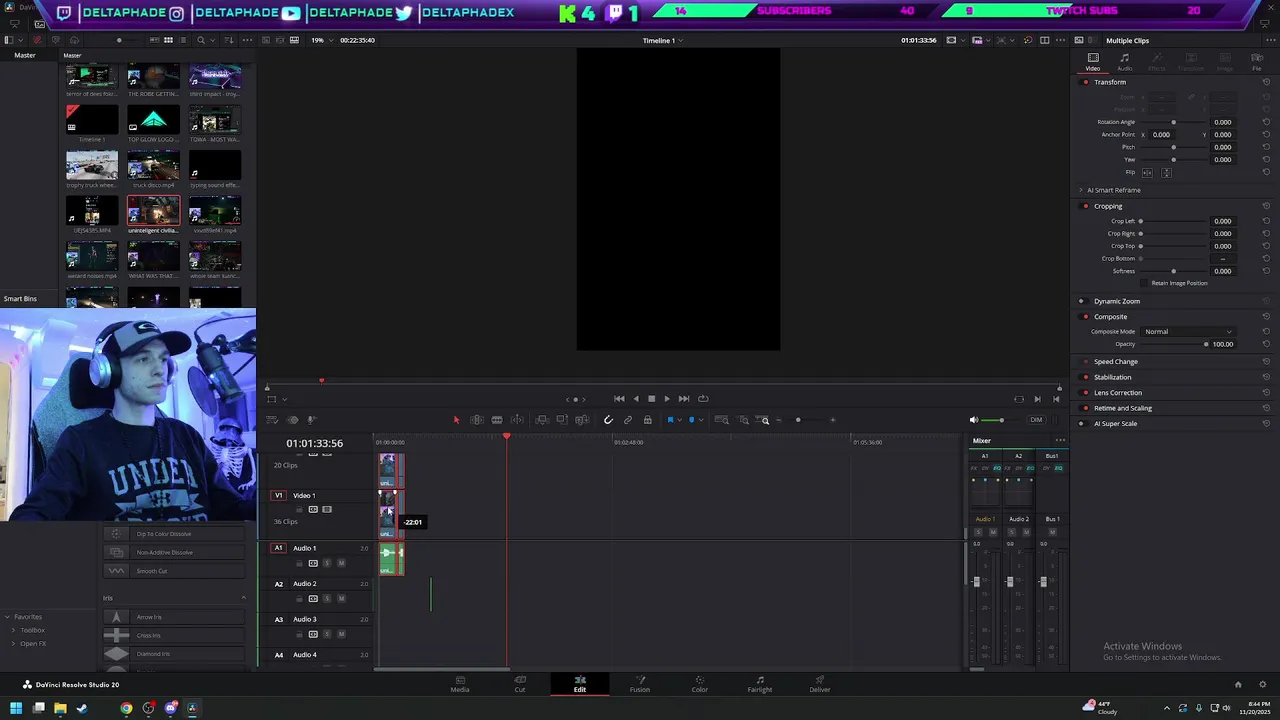This screenshot has width=1280, height=720.
Task: Select the File tab in Inspector
Action: pyautogui.click(x=1257, y=62)
